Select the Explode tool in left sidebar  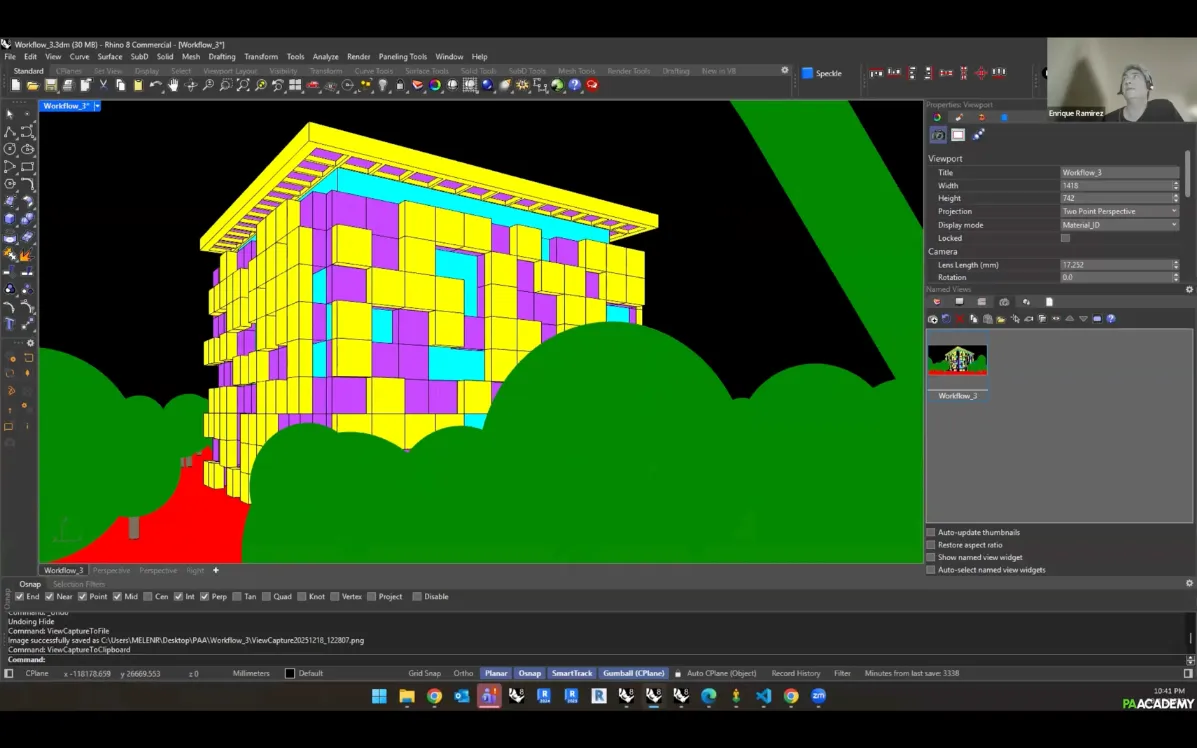pos(26,256)
